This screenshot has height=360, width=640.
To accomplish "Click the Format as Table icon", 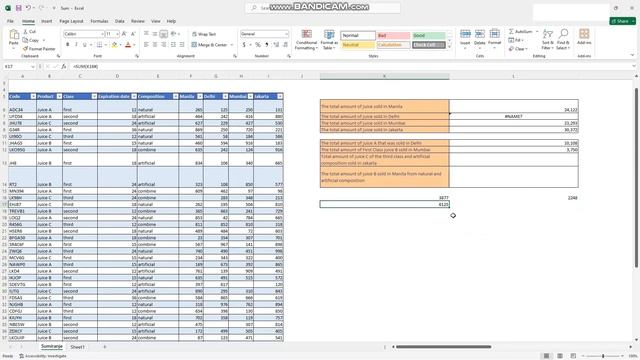I will [329, 34].
